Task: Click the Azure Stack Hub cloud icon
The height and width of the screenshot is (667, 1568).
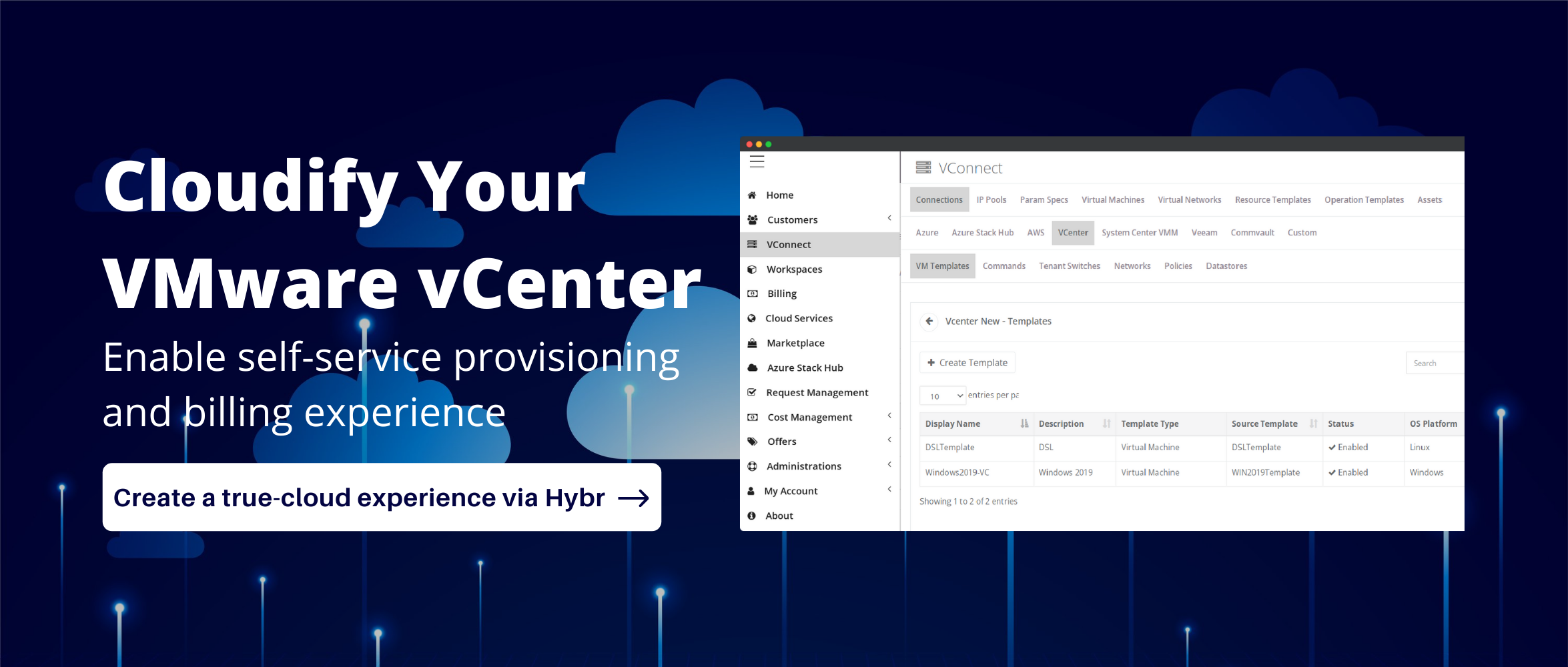Action: point(753,368)
